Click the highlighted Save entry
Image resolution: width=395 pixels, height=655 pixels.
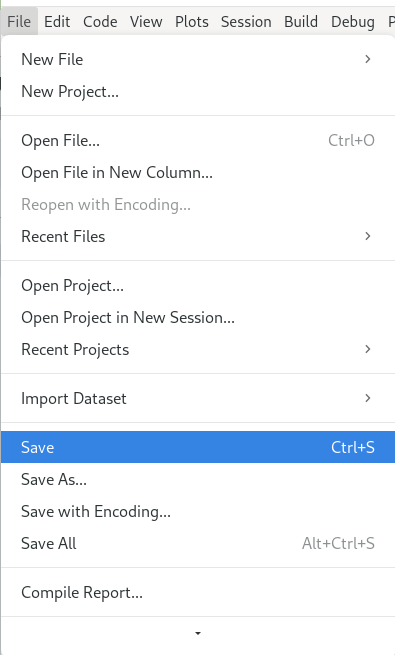198,447
